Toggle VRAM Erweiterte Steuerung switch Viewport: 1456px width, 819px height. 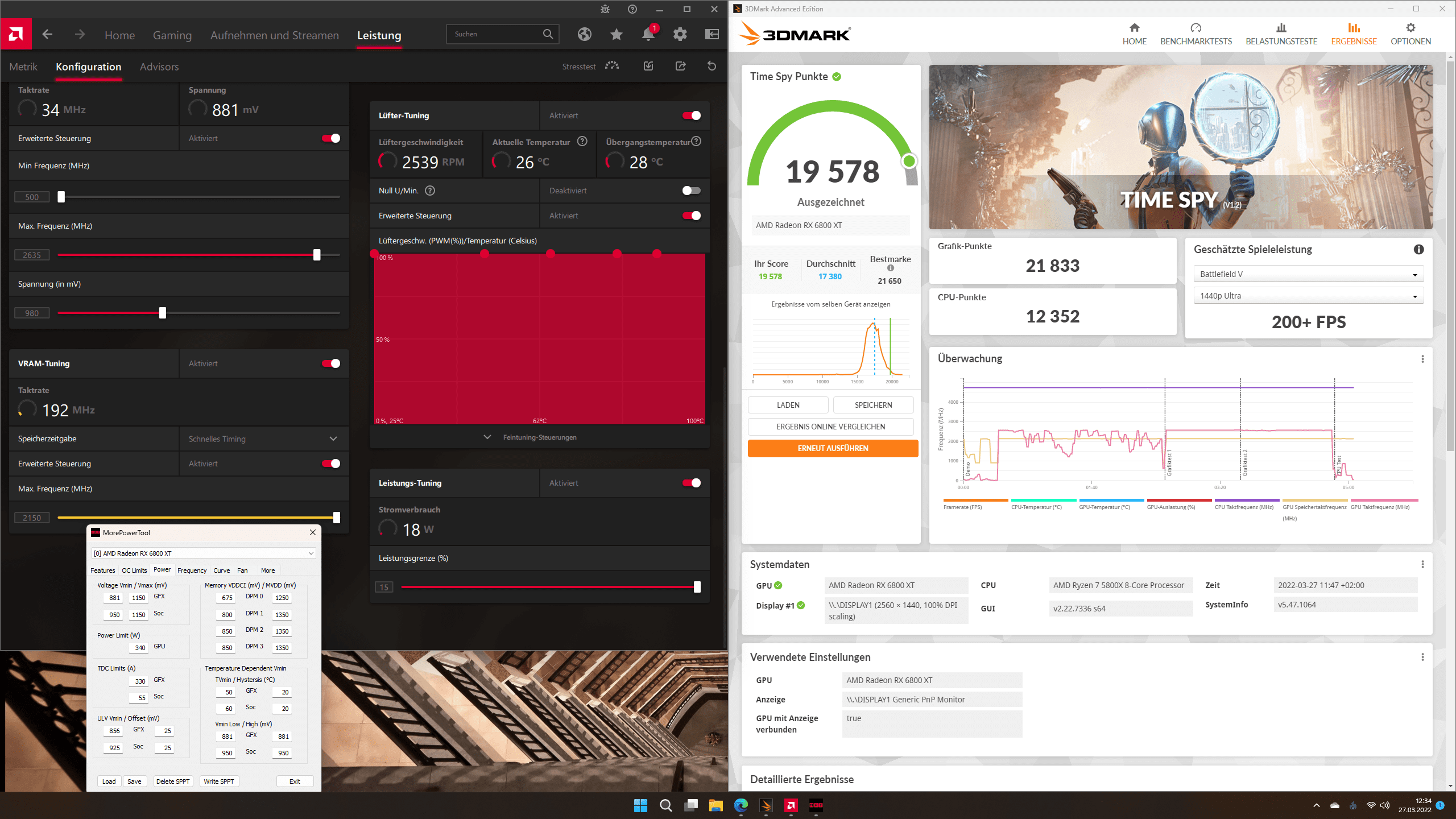331,464
